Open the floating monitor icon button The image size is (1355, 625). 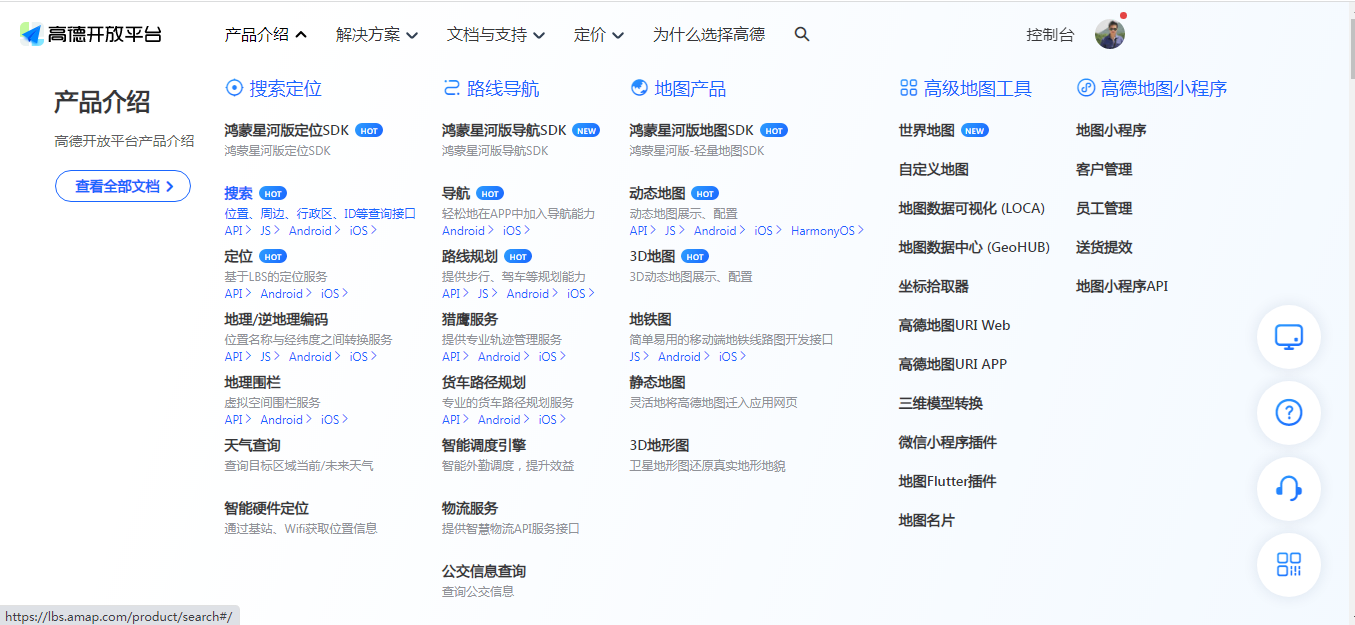pos(1289,337)
